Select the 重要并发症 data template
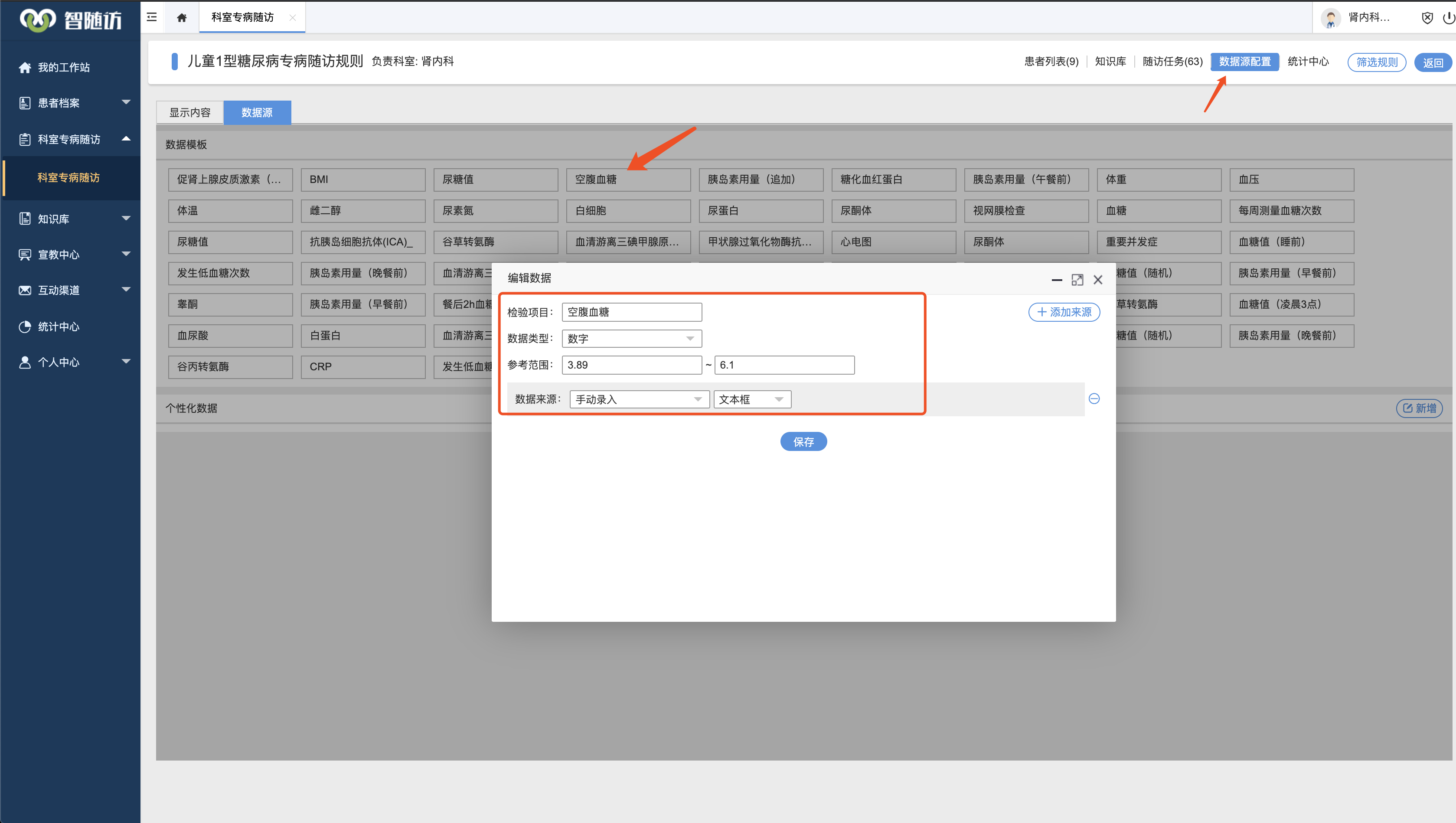1456x823 pixels. 1159,242
